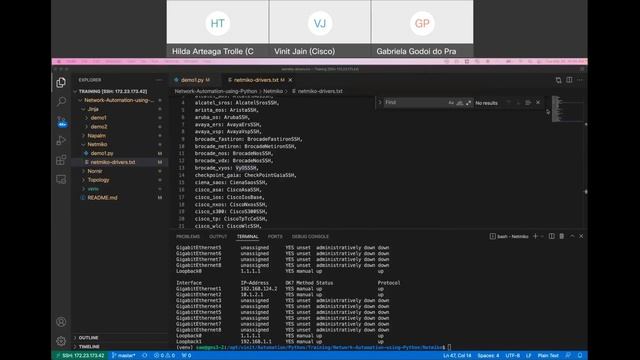Click Spaces: 4 indentation setting

coord(488,356)
